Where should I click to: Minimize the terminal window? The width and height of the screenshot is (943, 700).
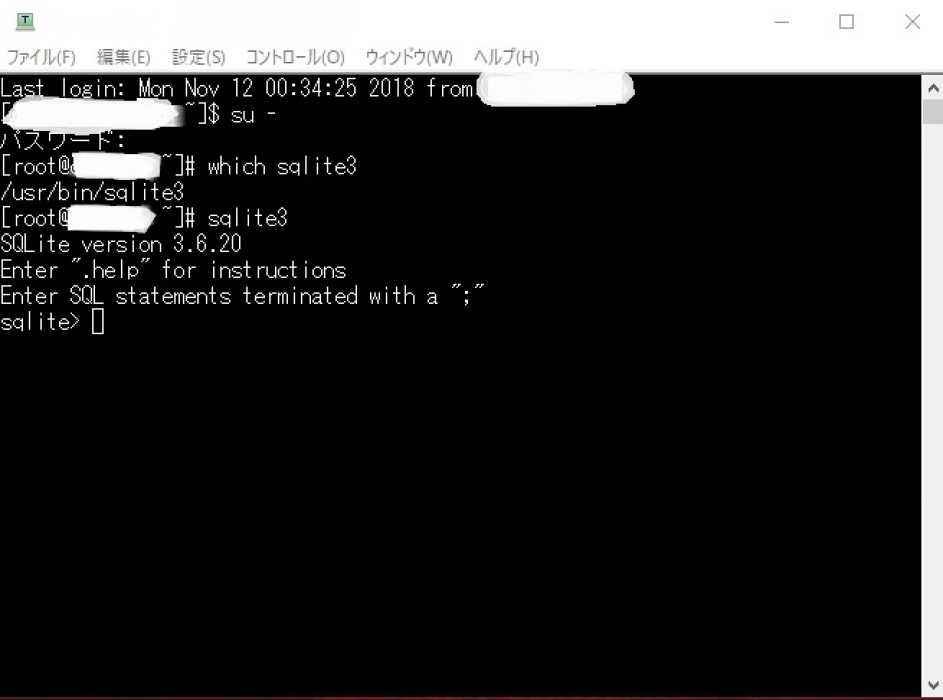[781, 22]
